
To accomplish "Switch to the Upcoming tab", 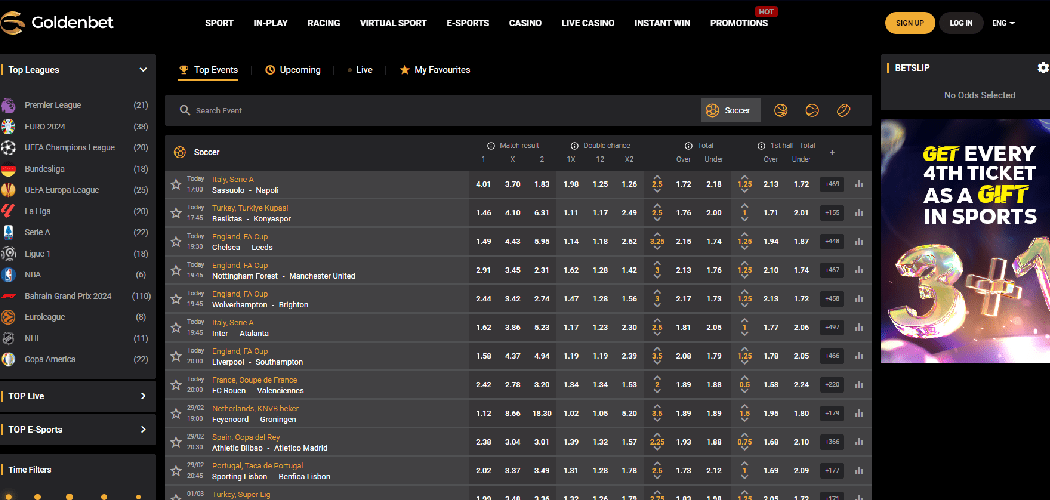I will 293,70.
